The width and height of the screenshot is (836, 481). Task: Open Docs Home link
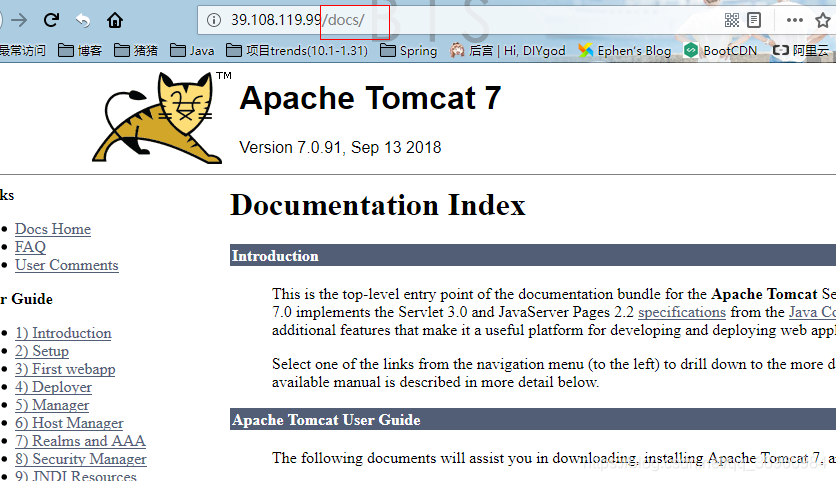point(53,229)
